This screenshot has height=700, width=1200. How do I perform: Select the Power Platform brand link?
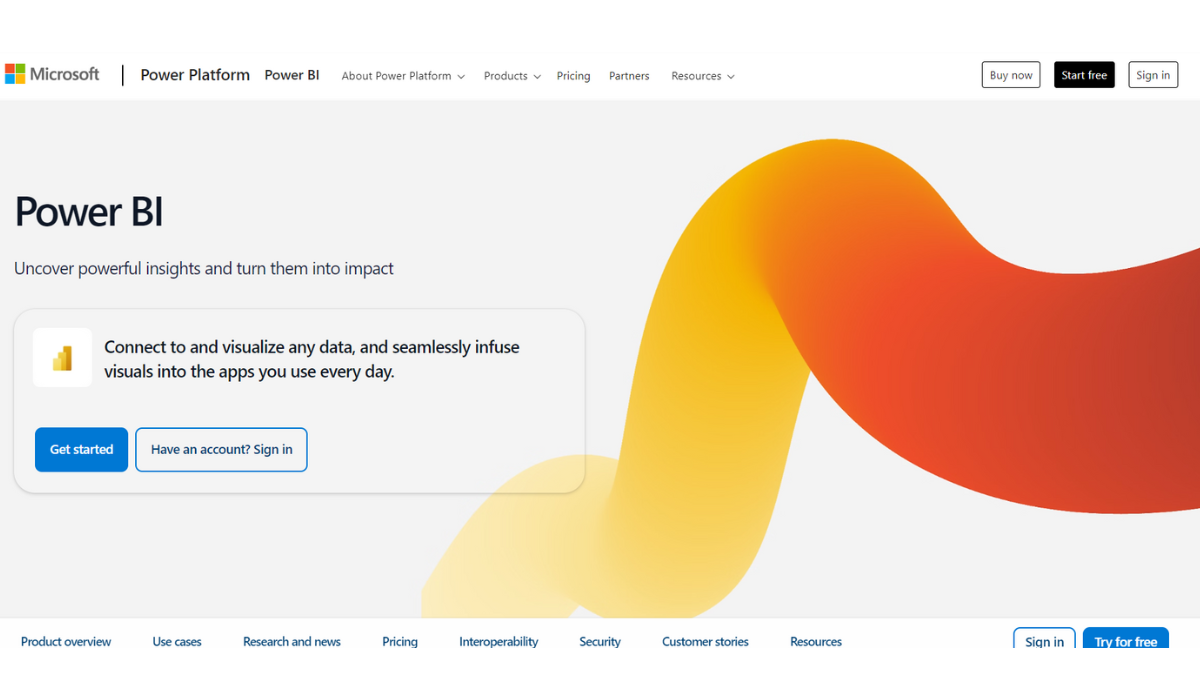[195, 75]
